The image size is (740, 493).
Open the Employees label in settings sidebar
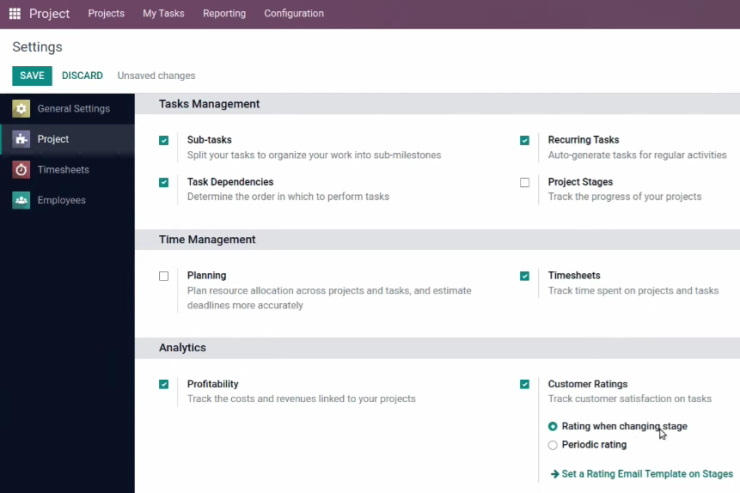coord(61,200)
